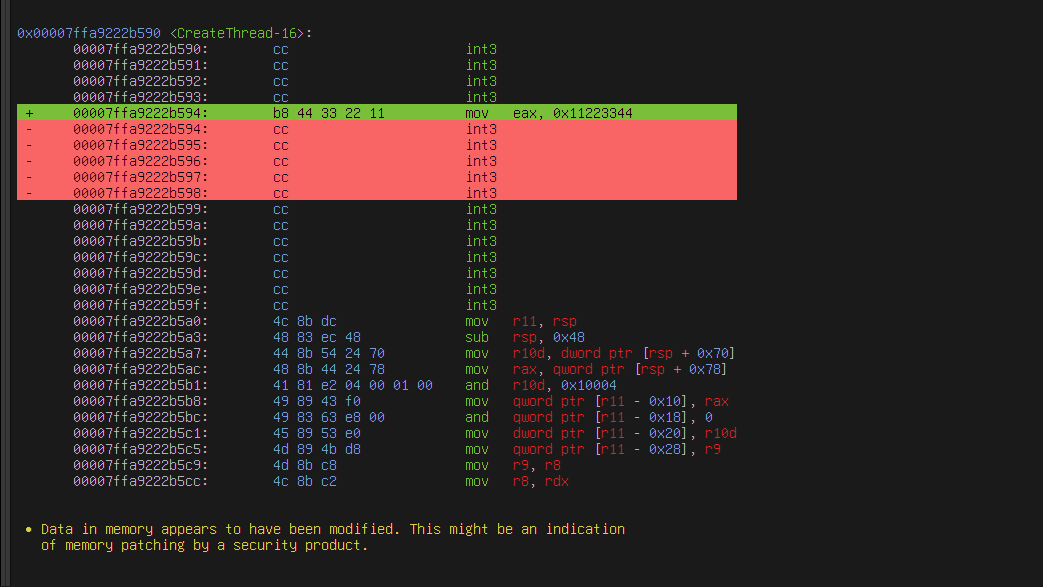Click the CreateThread-16 symbol label
This screenshot has height=587, width=1043.
[x=237, y=33]
